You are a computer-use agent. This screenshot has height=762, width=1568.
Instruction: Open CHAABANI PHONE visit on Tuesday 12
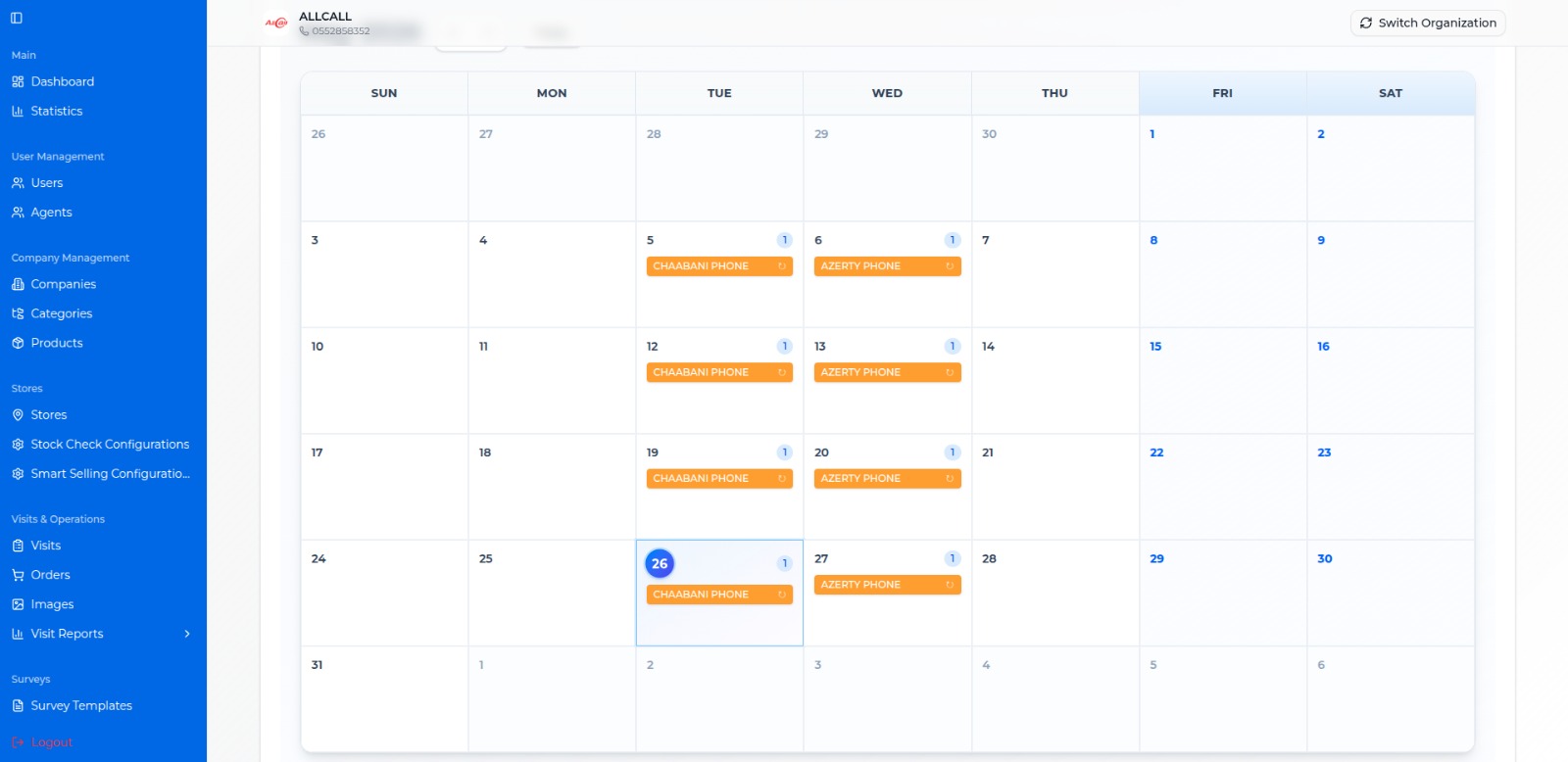pos(719,372)
